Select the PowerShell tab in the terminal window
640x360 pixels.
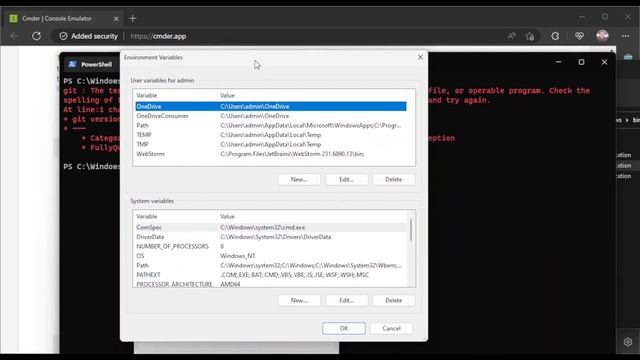[x=91, y=64]
